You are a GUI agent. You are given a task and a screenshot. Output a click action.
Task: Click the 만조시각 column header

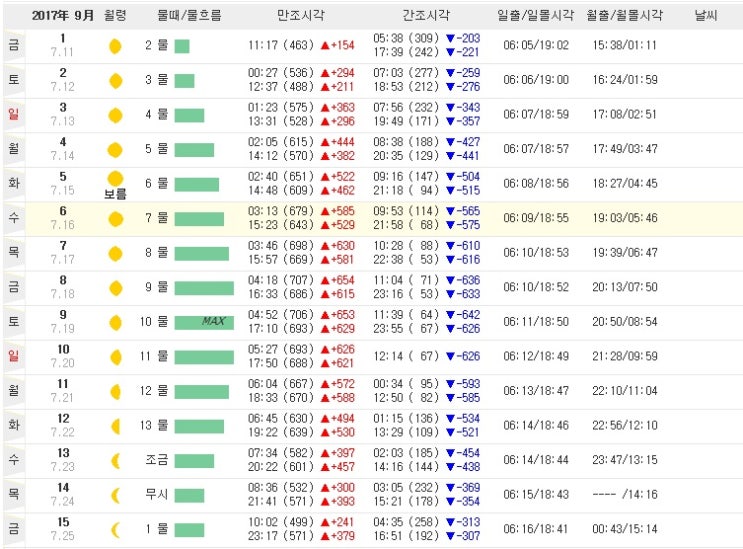(301, 16)
